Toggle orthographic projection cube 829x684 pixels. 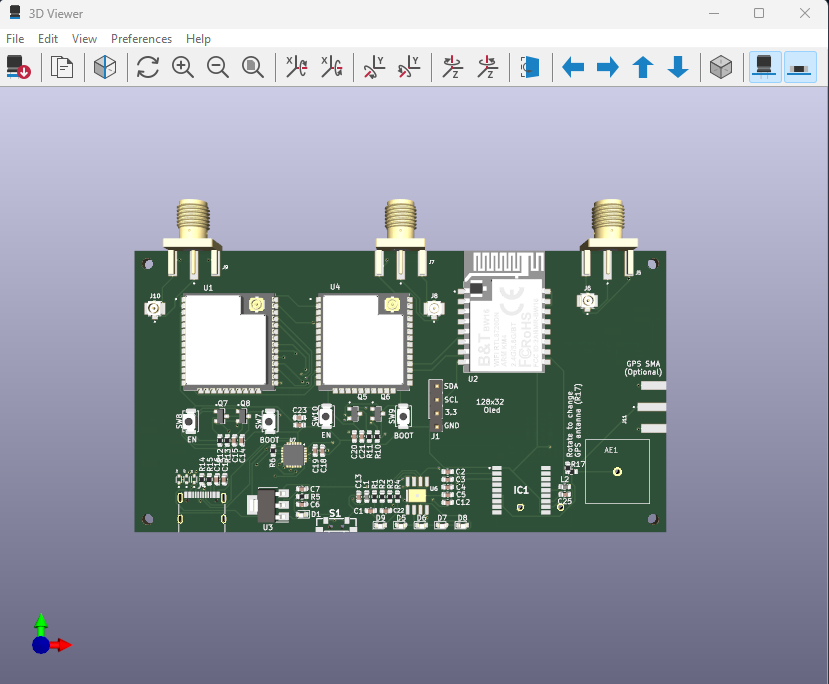720,67
